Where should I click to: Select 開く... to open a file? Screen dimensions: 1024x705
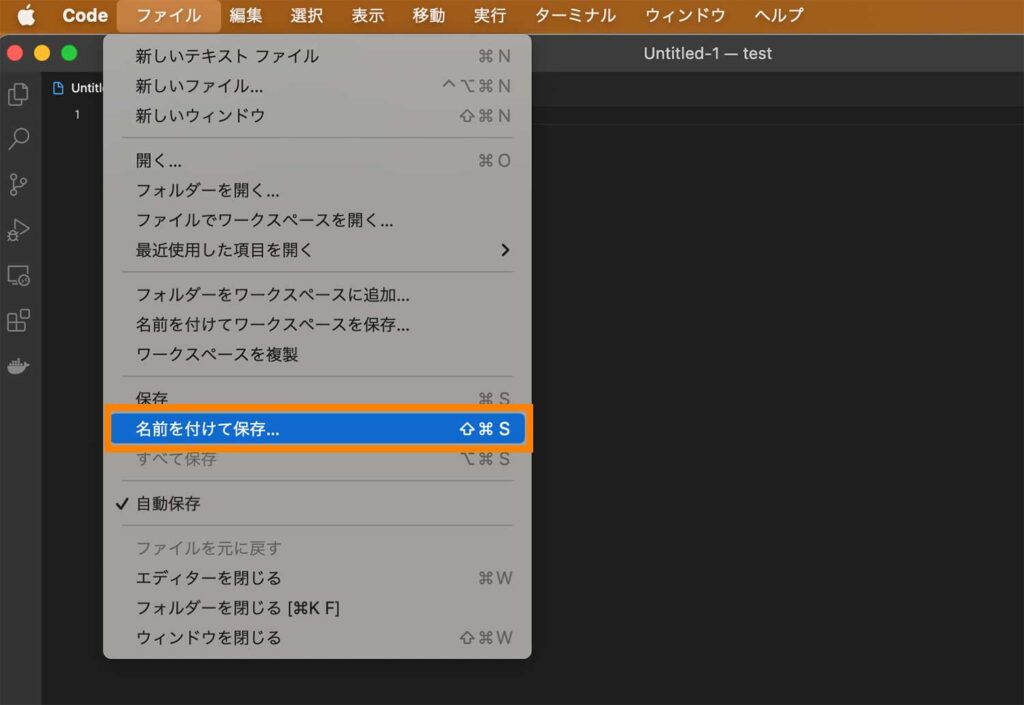tap(160, 163)
